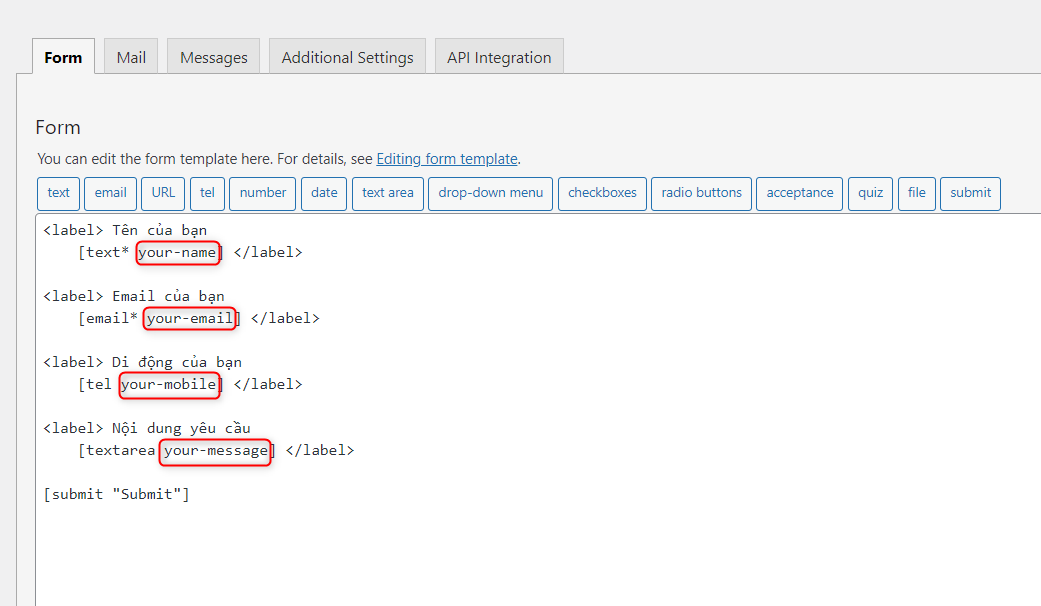Insert a radio buttons form-tag

click(701, 193)
